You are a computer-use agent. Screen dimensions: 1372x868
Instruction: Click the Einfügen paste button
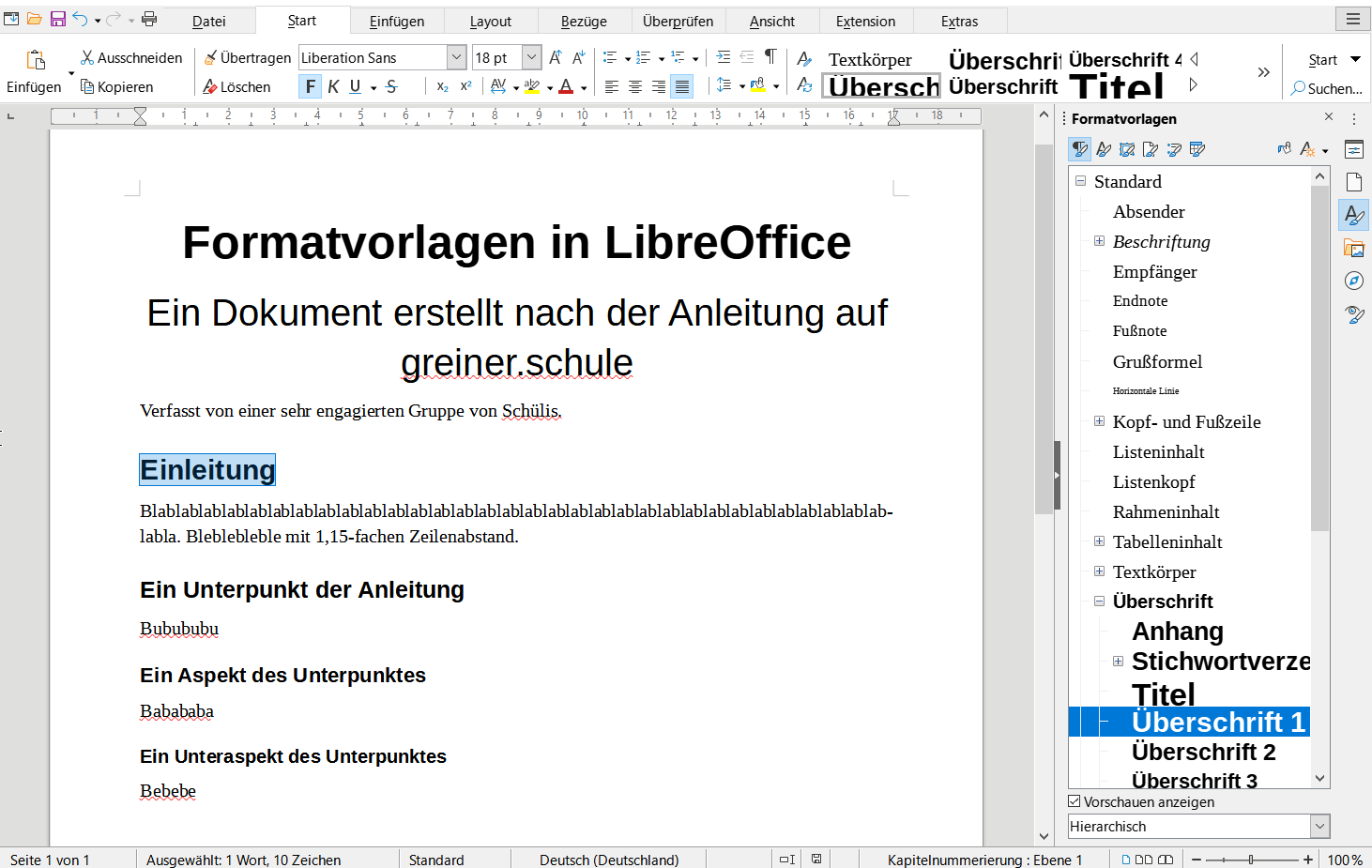coord(35,71)
